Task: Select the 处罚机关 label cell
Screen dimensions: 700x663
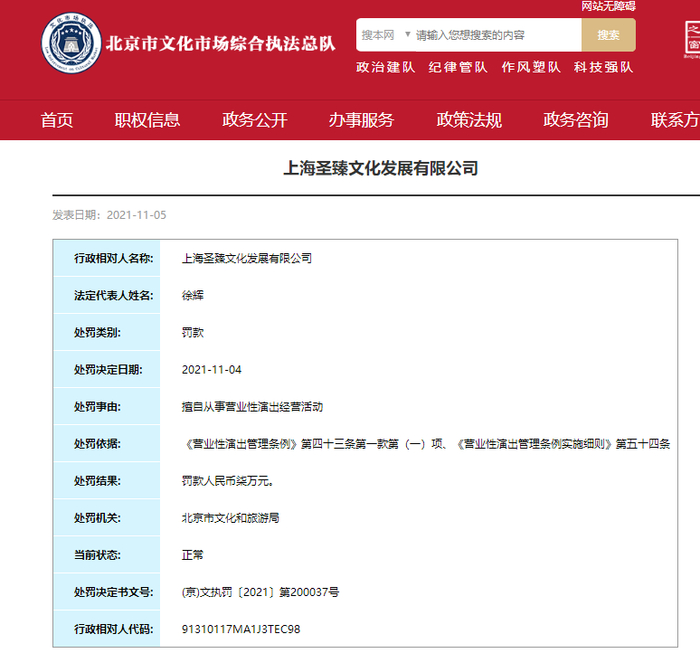Action: [x=107, y=517]
